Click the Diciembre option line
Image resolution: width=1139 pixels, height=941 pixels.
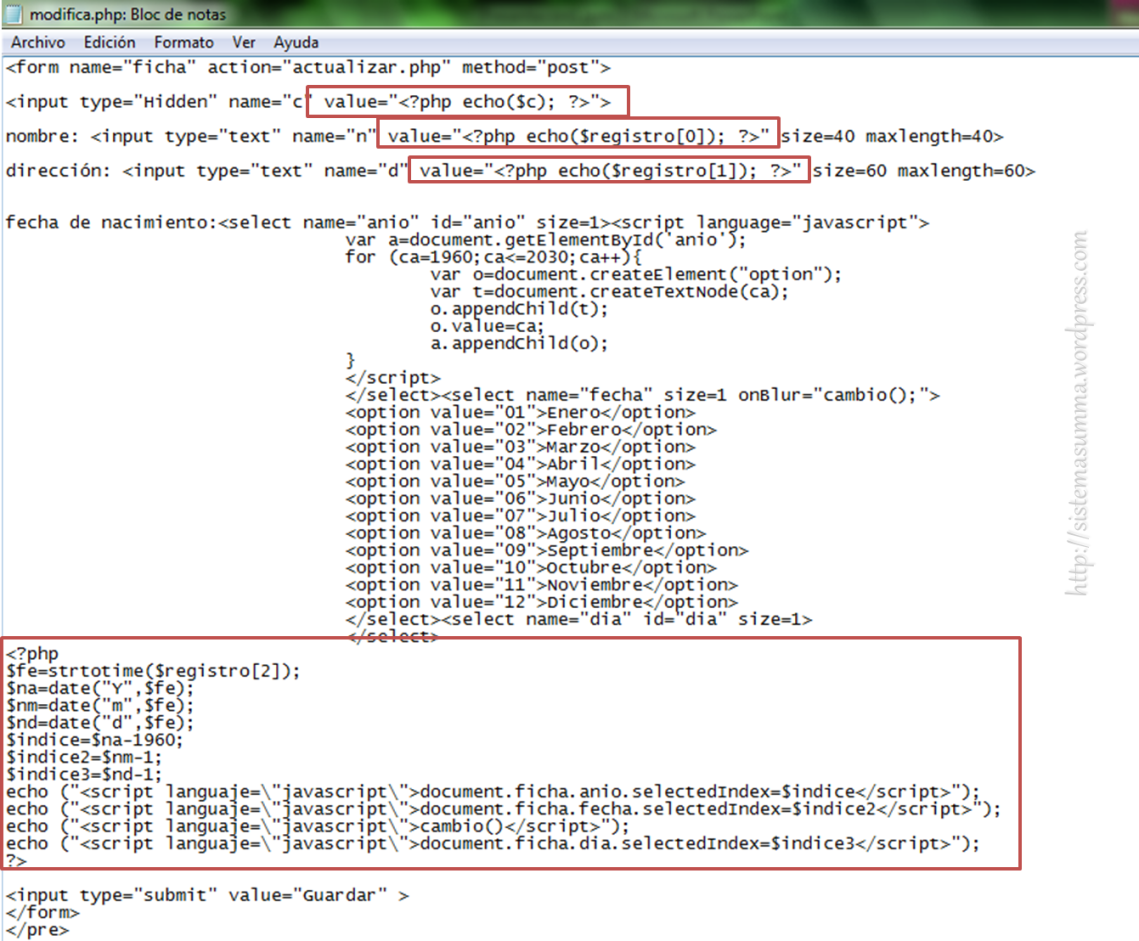click(x=541, y=602)
